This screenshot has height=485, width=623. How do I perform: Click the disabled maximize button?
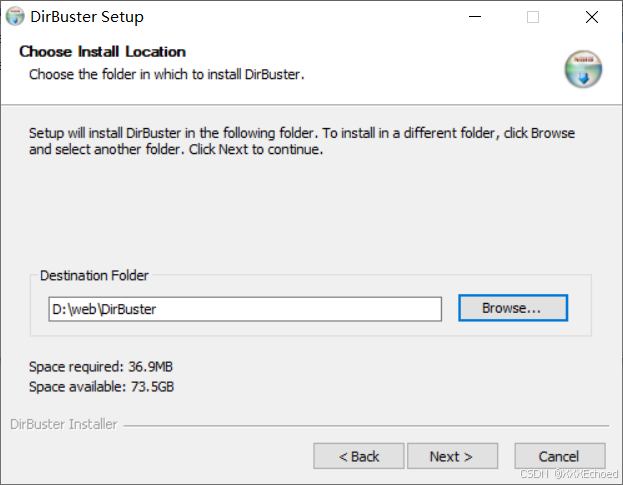coord(533,17)
